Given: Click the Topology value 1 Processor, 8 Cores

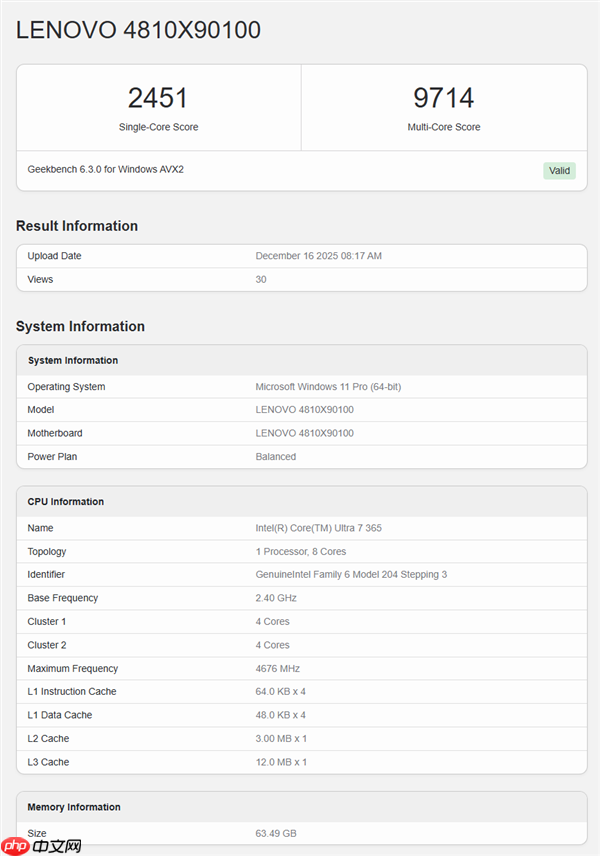Looking at the screenshot, I should point(300,551).
